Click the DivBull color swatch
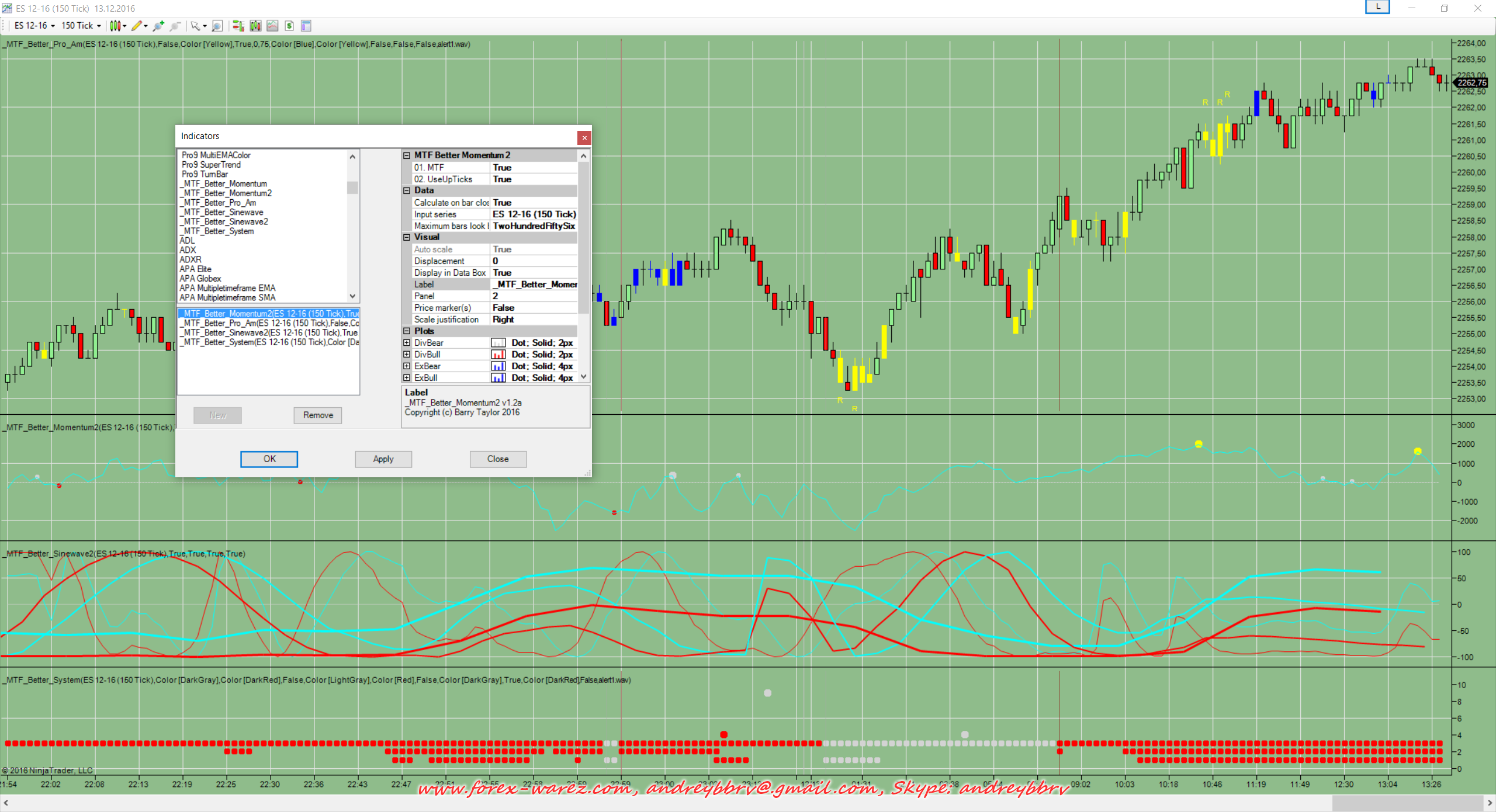The width and height of the screenshot is (1496, 812). tap(498, 355)
